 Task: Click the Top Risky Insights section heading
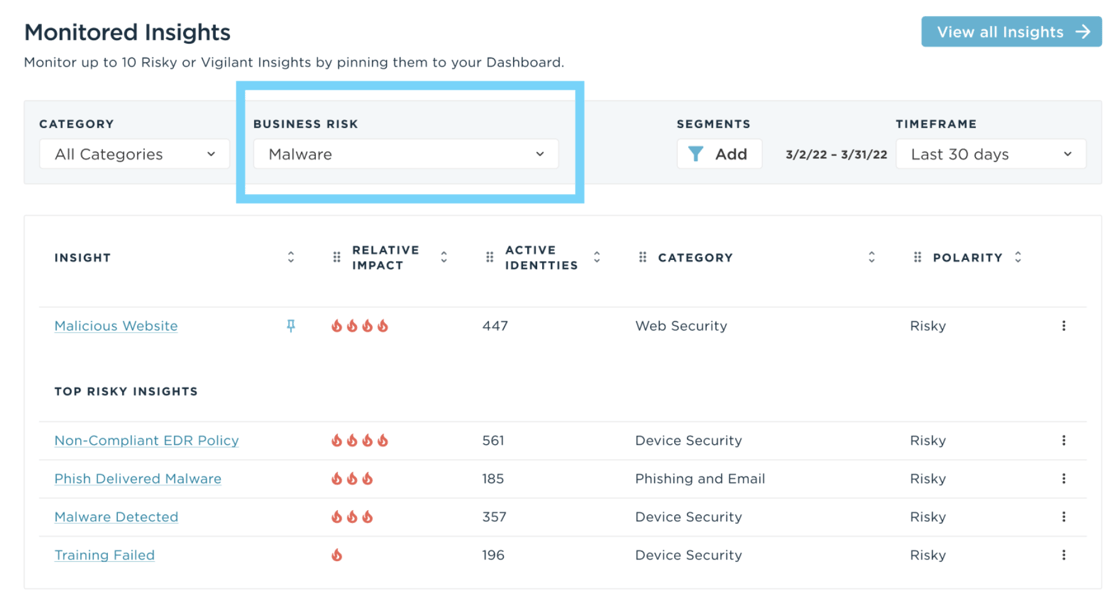pyautogui.click(x=126, y=391)
